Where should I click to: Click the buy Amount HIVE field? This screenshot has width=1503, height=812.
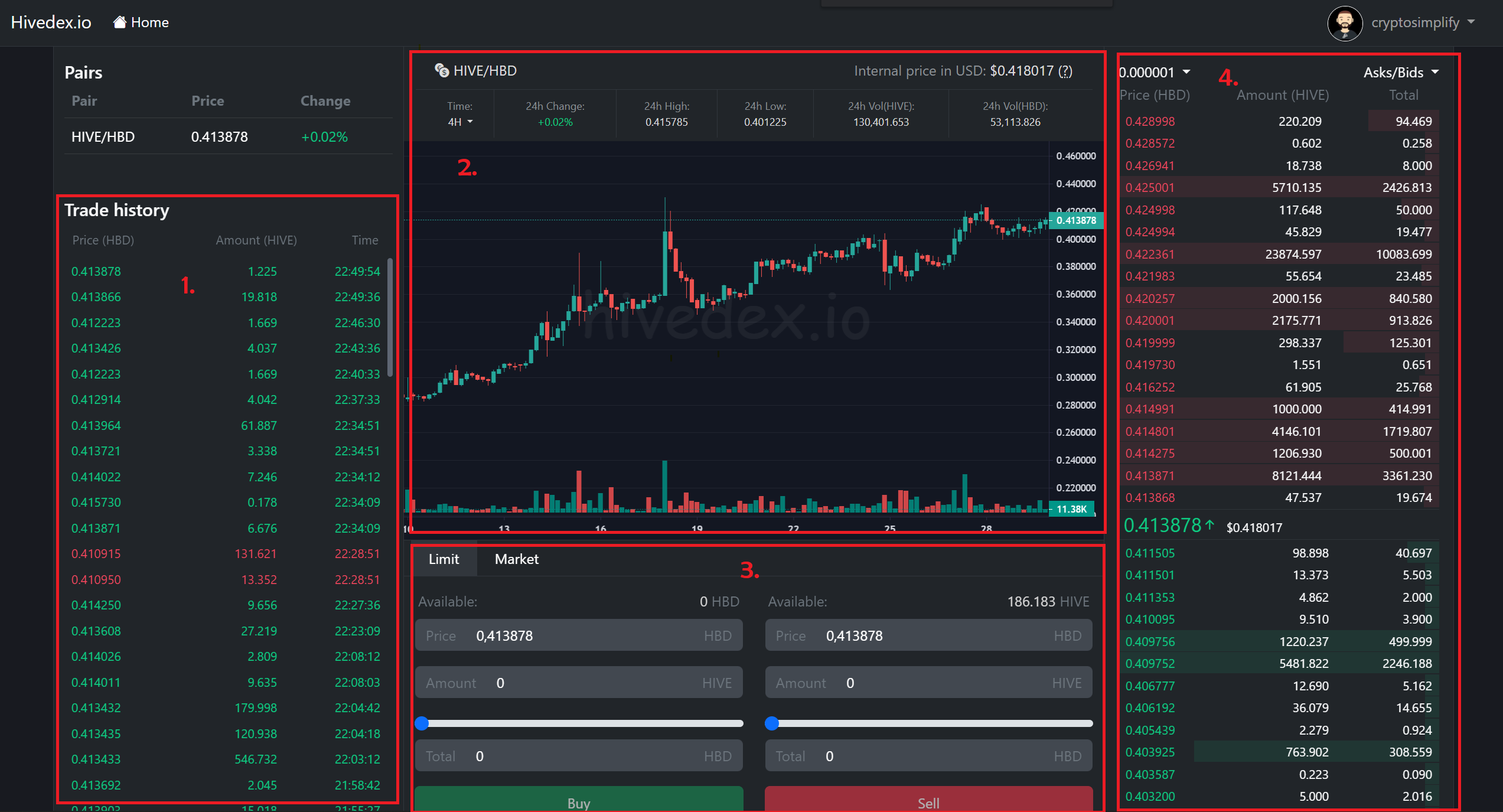pos(579,683)
